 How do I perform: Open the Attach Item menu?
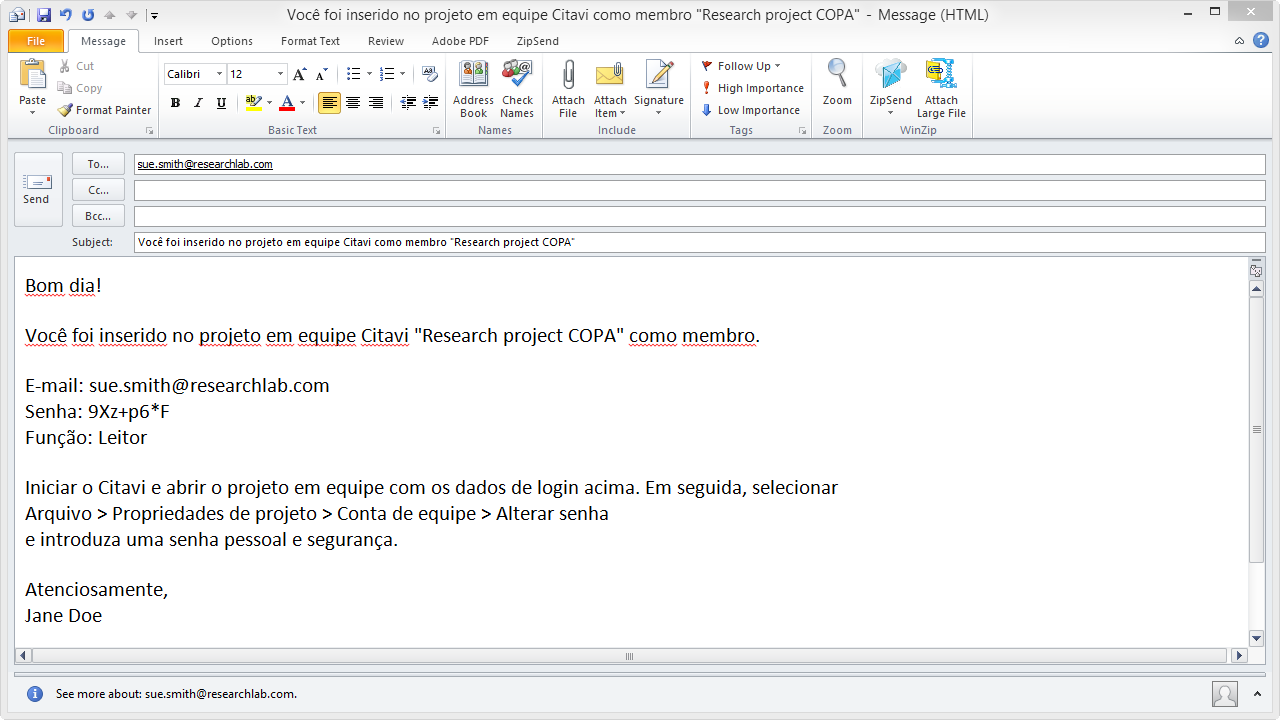point(610,89)
